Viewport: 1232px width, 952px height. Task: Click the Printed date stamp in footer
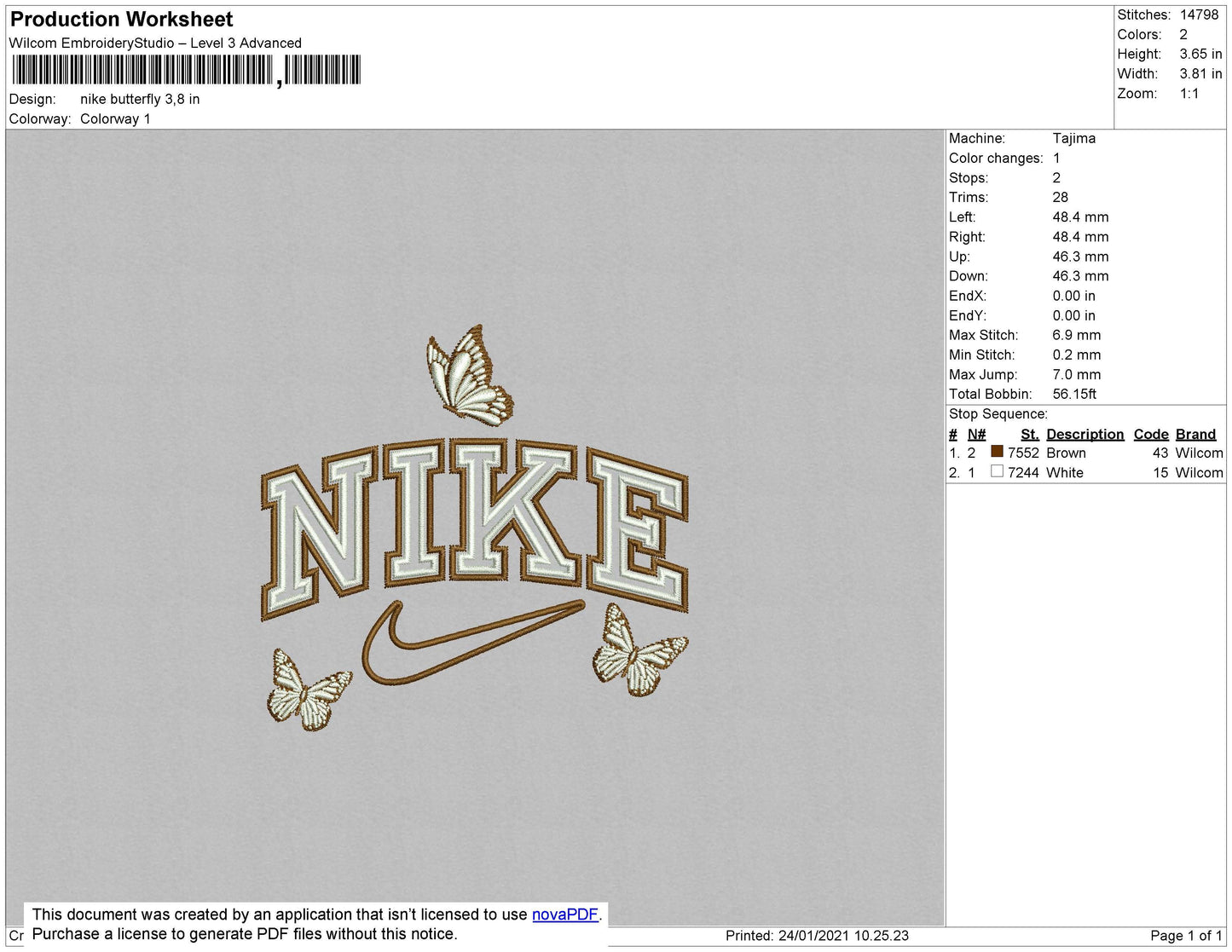click(817, 935)
